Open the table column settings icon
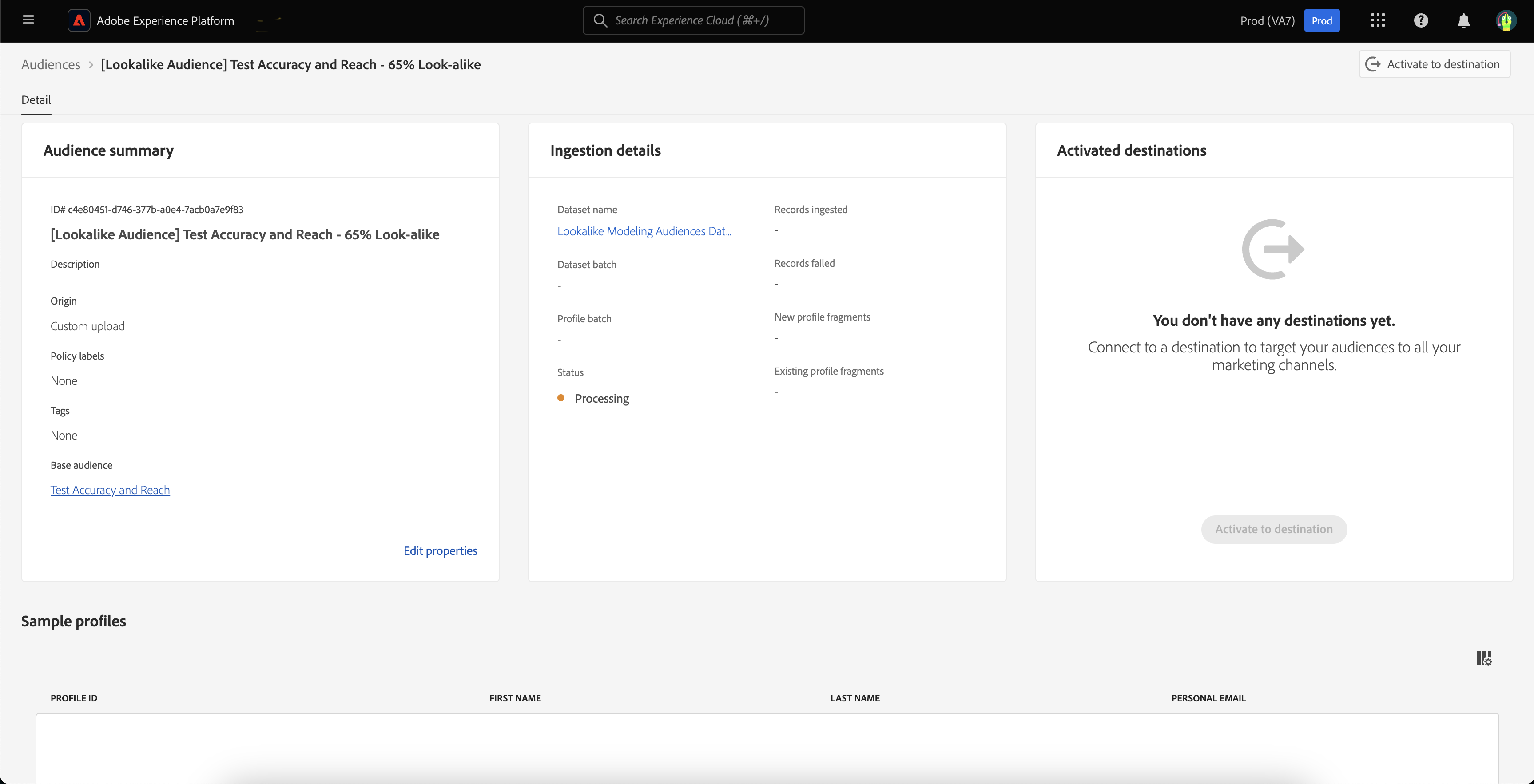1534x784 pixels. click(1483, 658)
